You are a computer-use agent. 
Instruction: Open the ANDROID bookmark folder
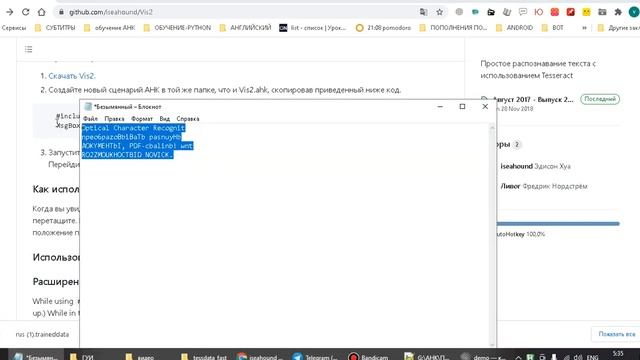(514, 28)
